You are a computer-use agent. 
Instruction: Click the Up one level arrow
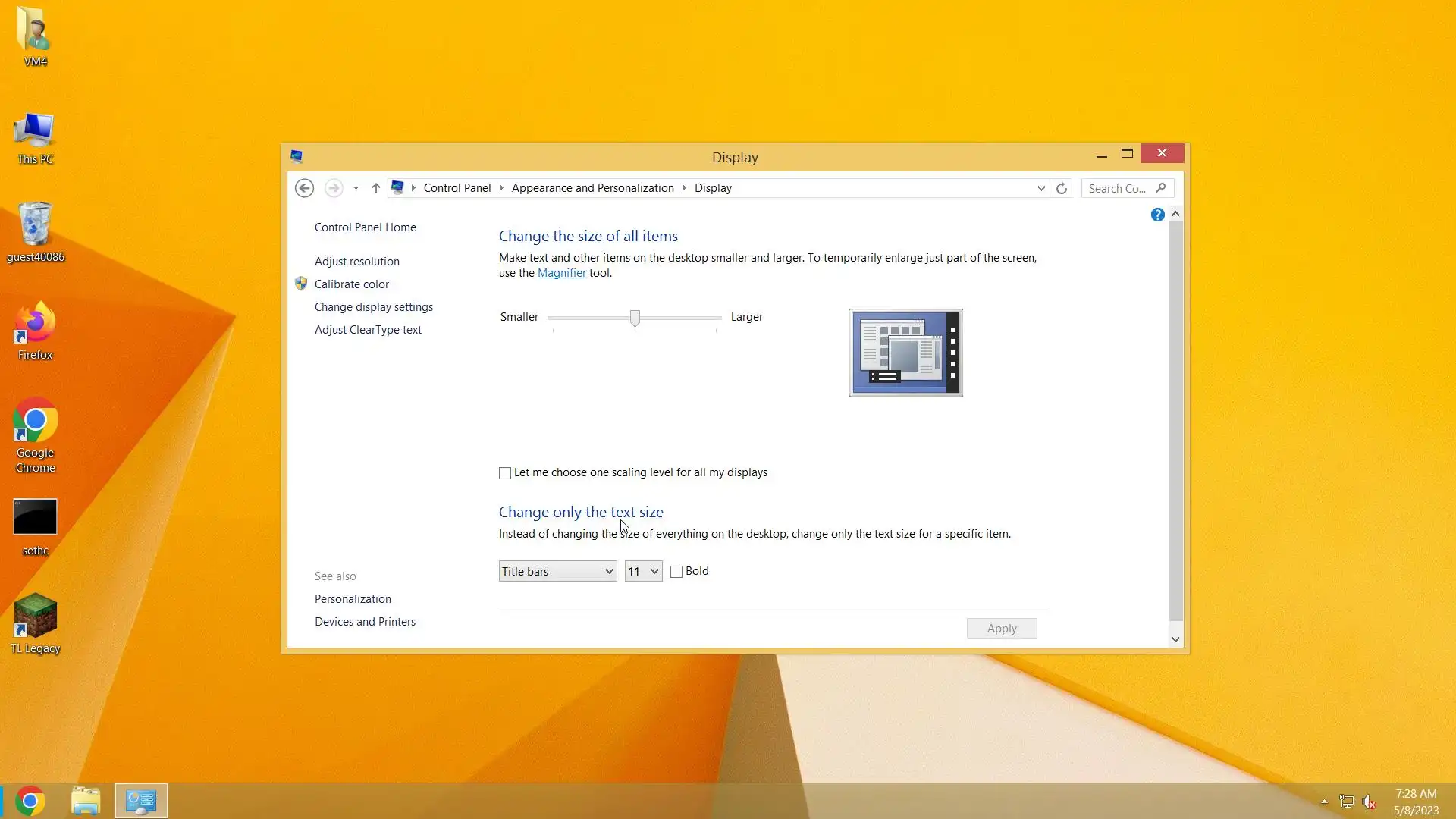(375, 188)
